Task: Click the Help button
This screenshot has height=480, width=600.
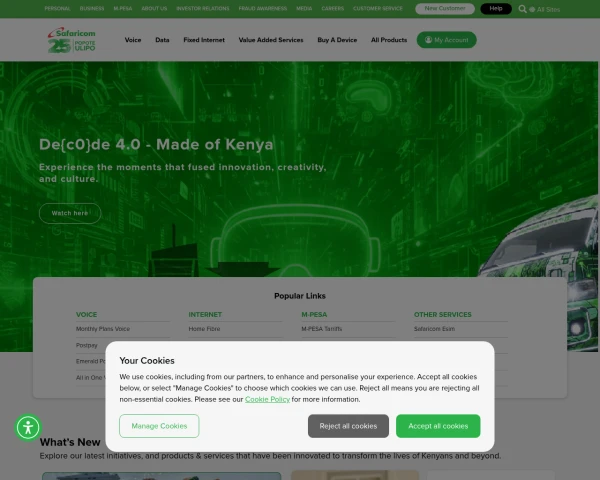Action: [496, 8]
